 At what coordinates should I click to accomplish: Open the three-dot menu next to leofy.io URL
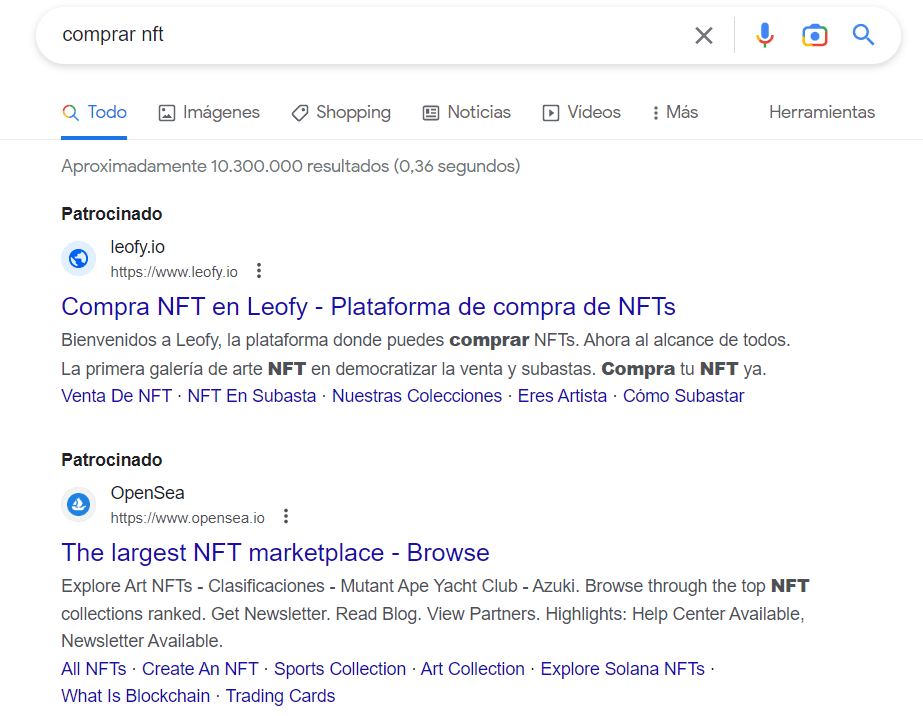pyautogui.click(x=259, y=271)
